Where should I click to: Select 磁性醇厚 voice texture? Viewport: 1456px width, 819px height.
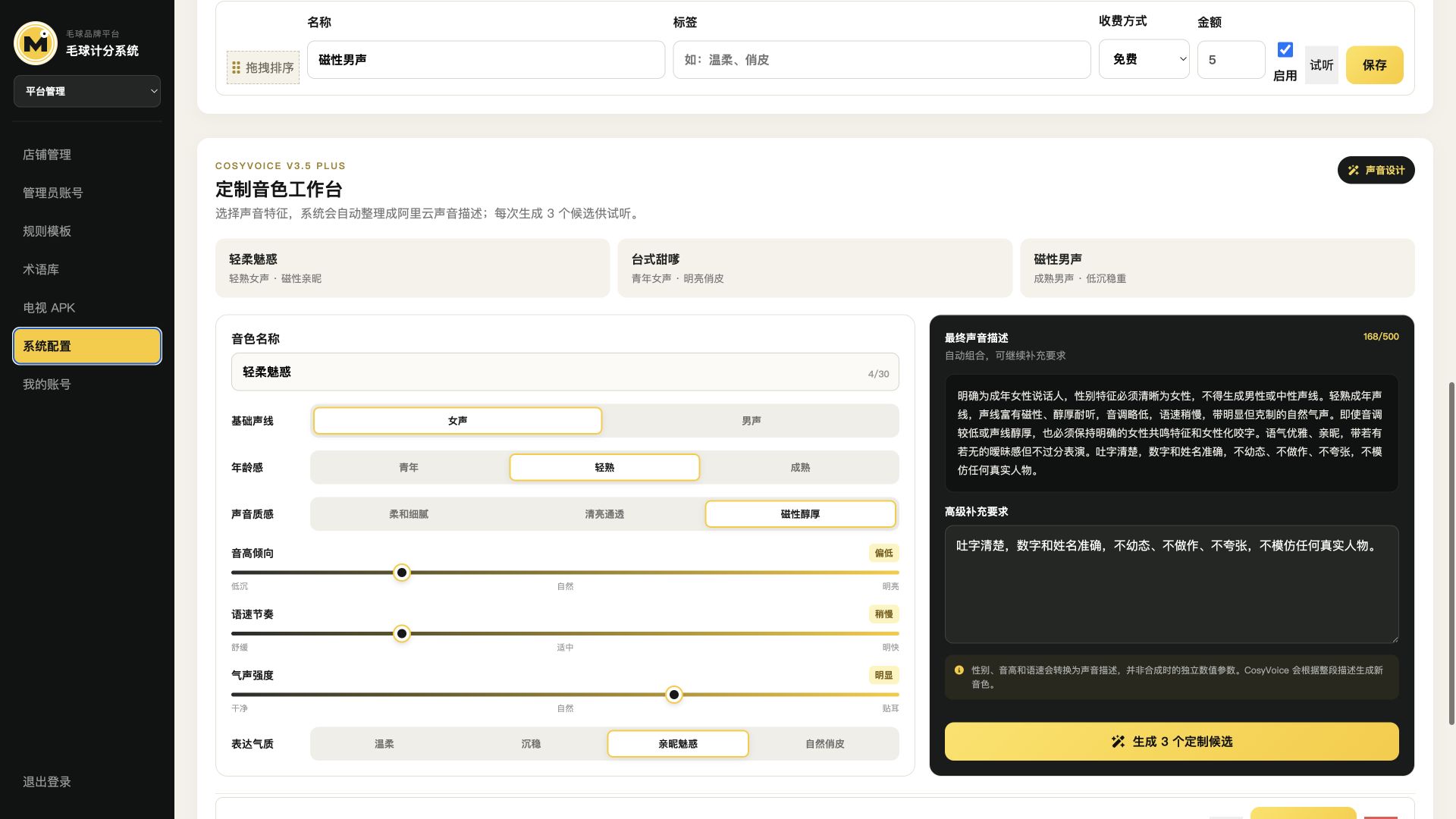[x=800, y=514]
